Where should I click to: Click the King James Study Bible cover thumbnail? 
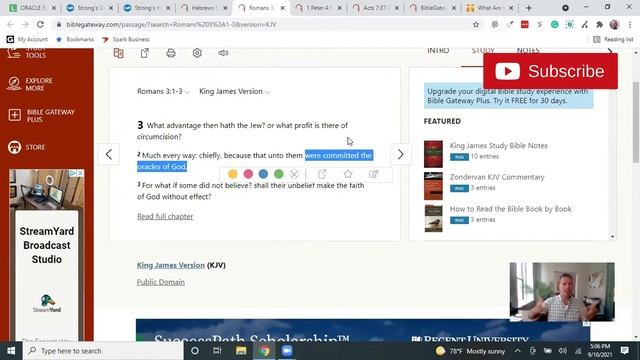click(433, 154)
